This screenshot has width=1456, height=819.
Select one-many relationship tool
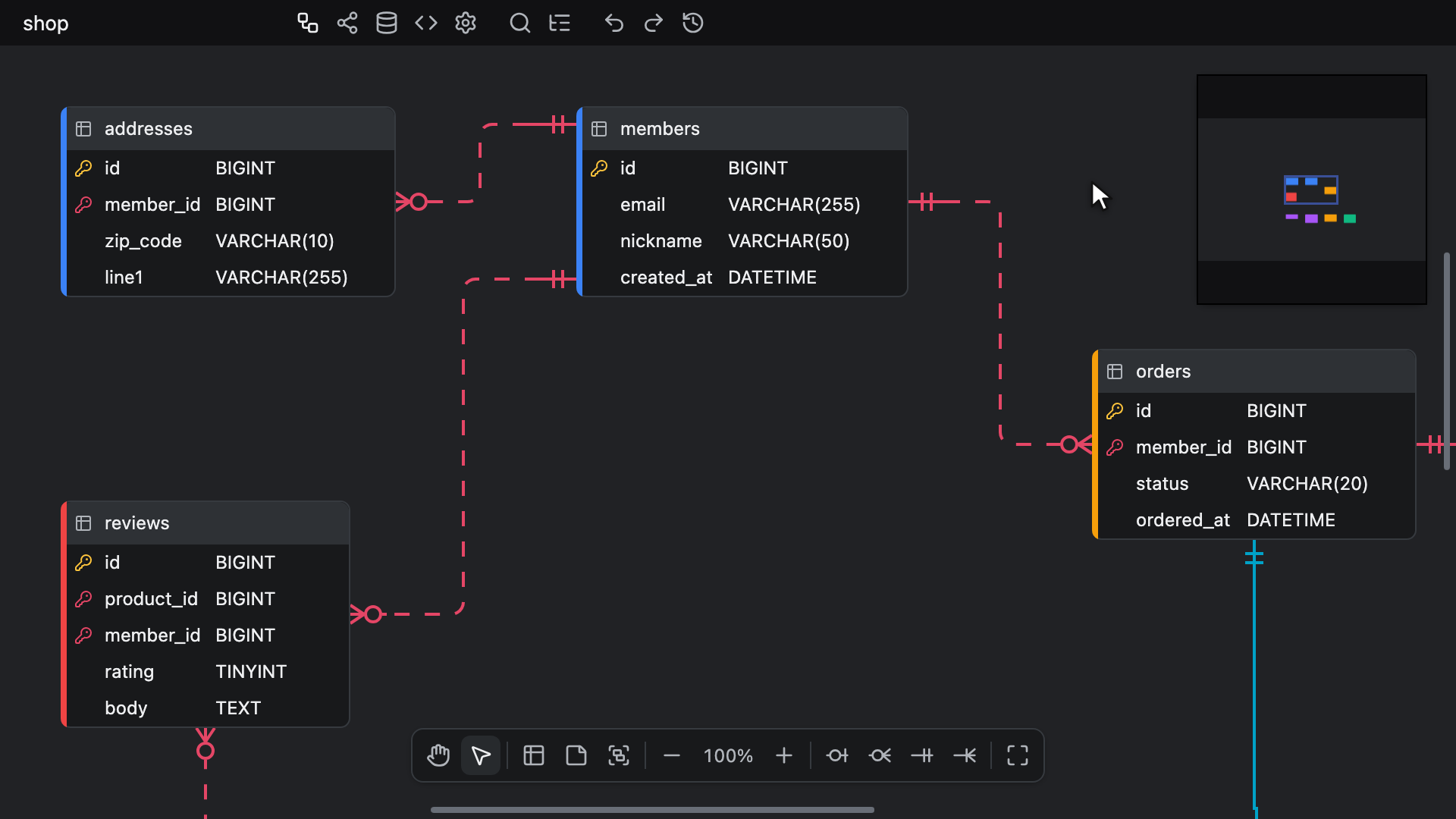click(x=965, y=755)
